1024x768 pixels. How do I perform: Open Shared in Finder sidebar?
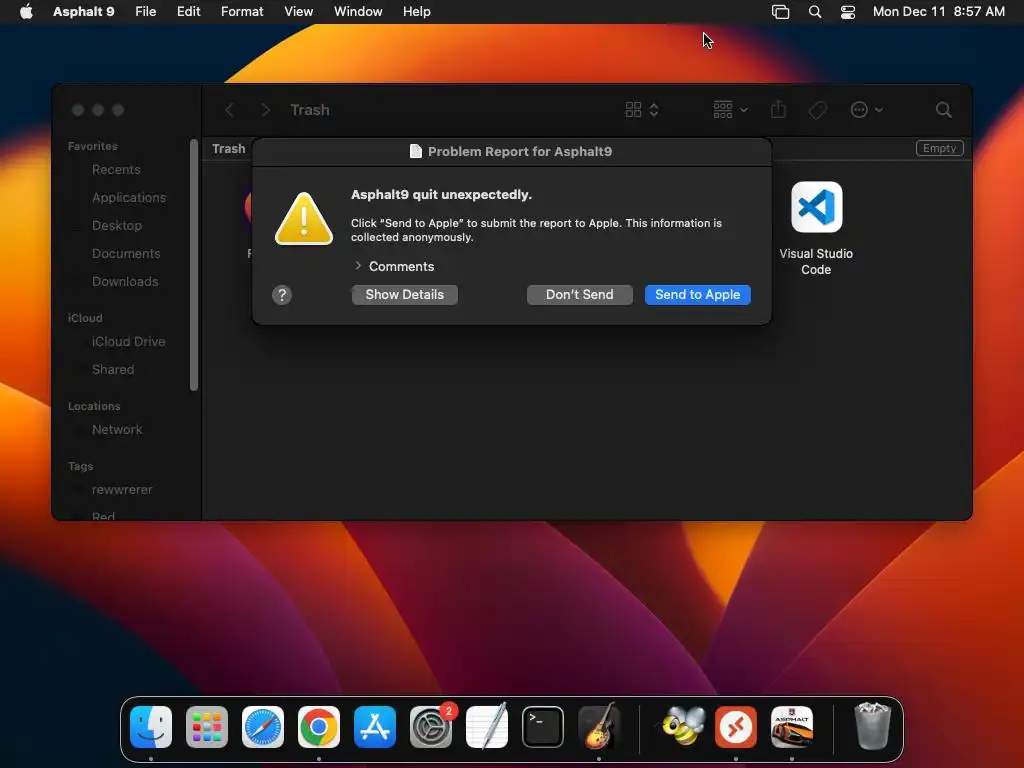click(113, 370)
